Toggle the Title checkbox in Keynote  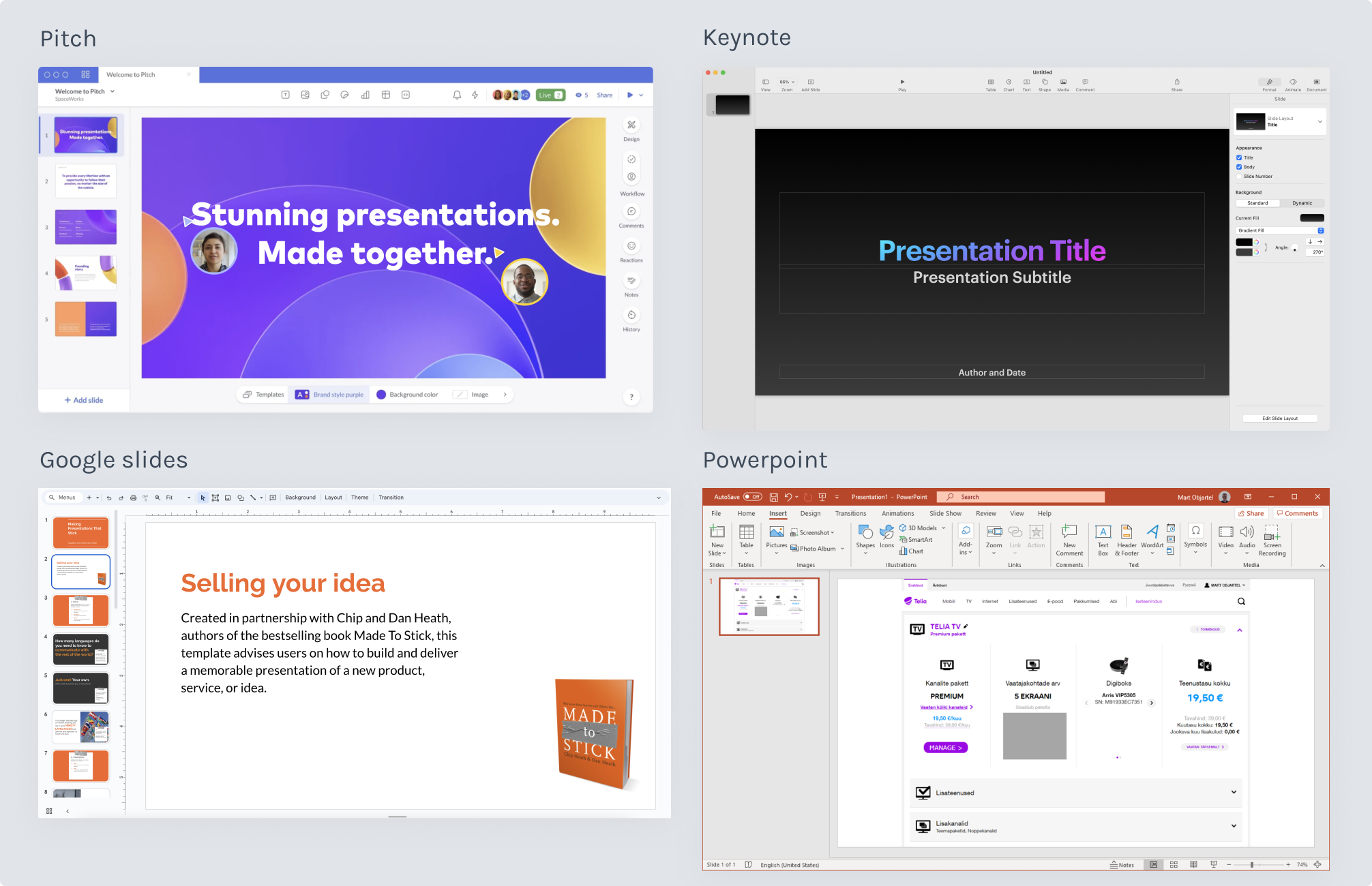click(1239, 157)
